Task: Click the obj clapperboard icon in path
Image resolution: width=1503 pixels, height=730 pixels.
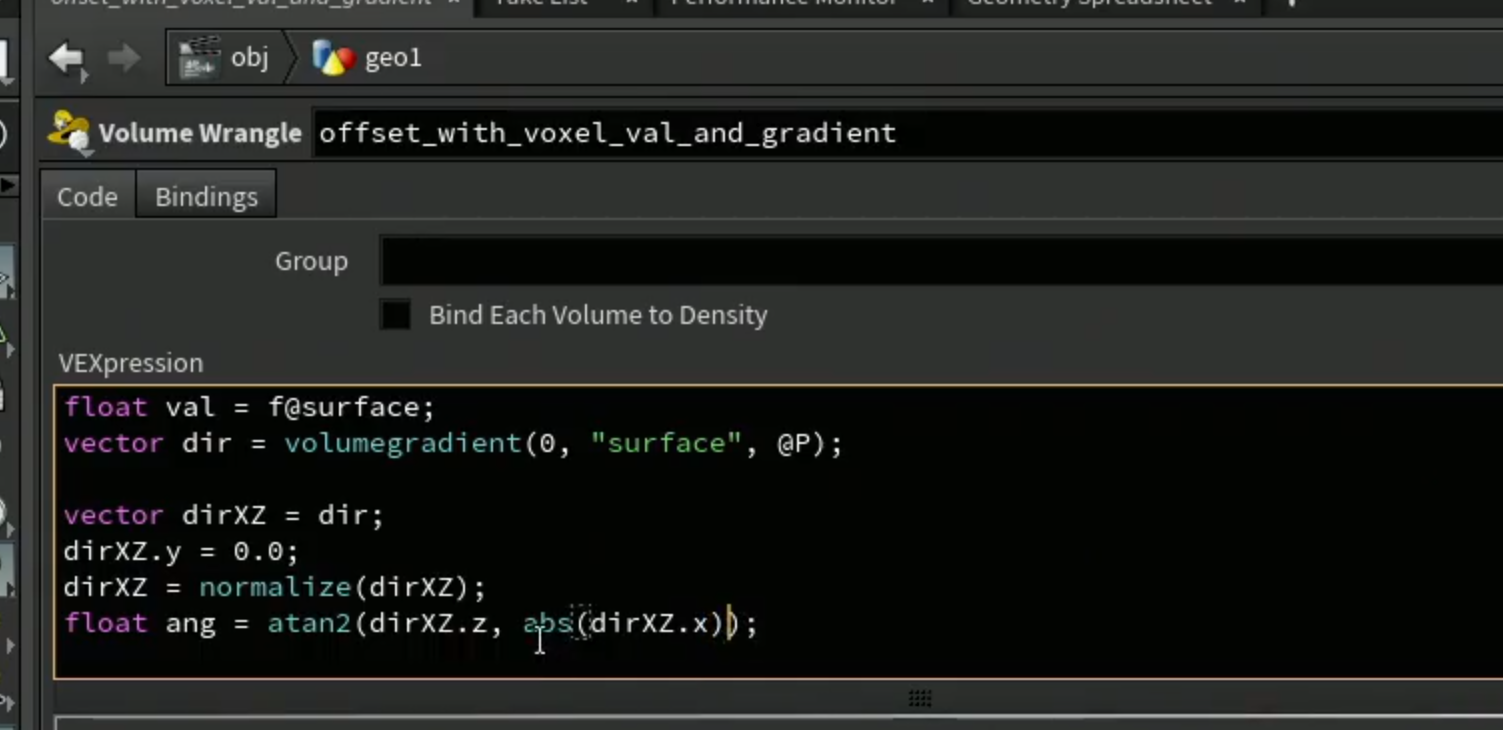Action: pos(199,58)
